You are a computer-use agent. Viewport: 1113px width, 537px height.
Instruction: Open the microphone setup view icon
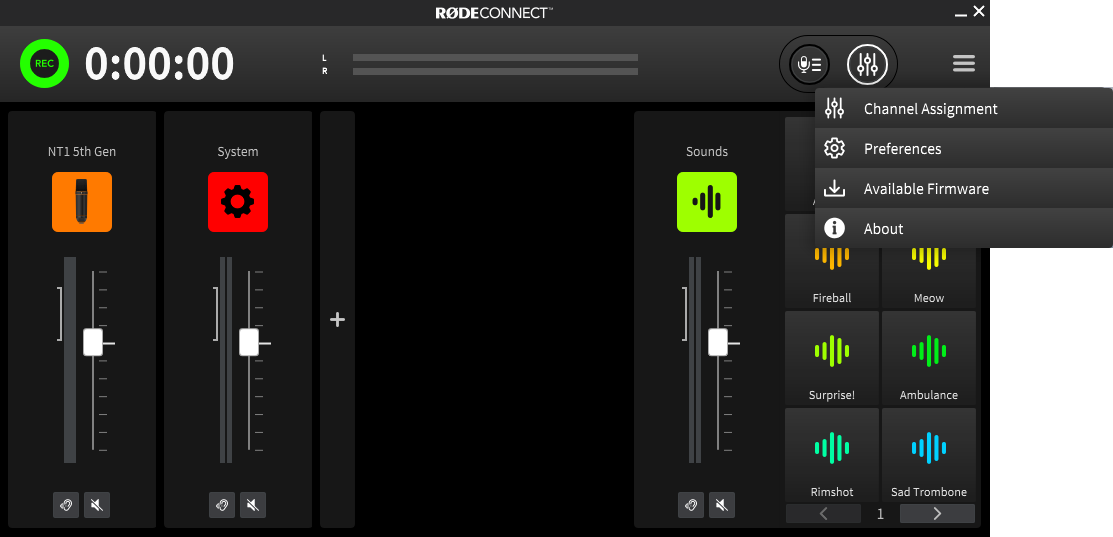[809, 65]
